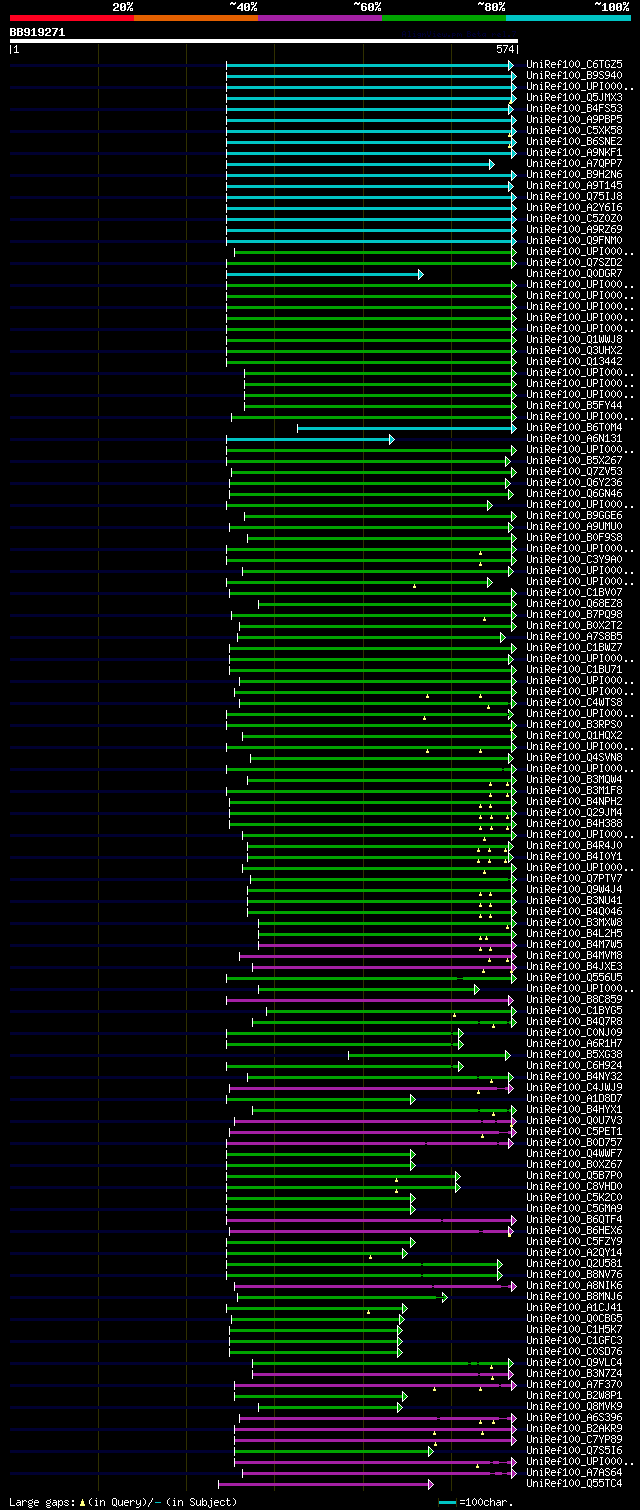The width and height of the screenshot is (640, 1510).
Task: Select the UniRef100_A9NKF1 label
Action: pyautogui.click(x=574, y=152)
